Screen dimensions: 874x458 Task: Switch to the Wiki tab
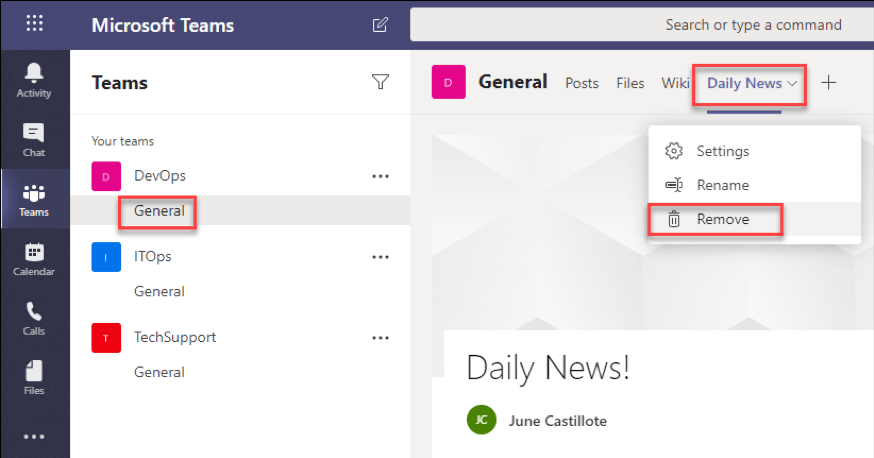point(675,83)
